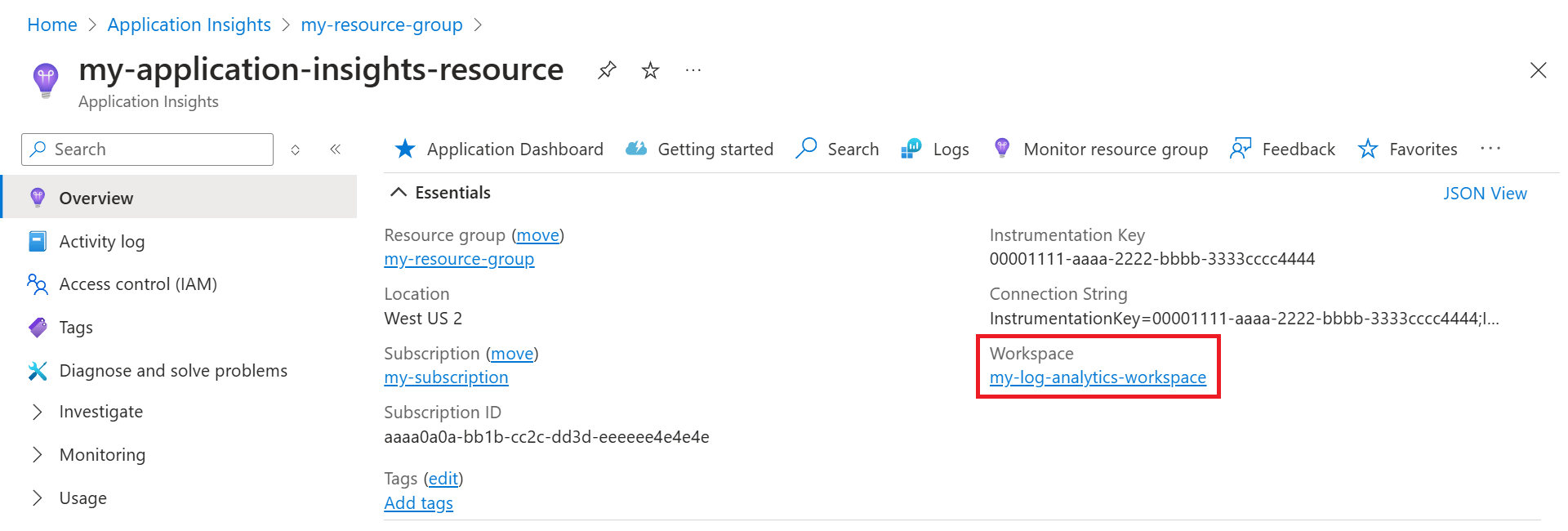Open the ellipsis menu beside the resource title

click(x=693, y=70)
